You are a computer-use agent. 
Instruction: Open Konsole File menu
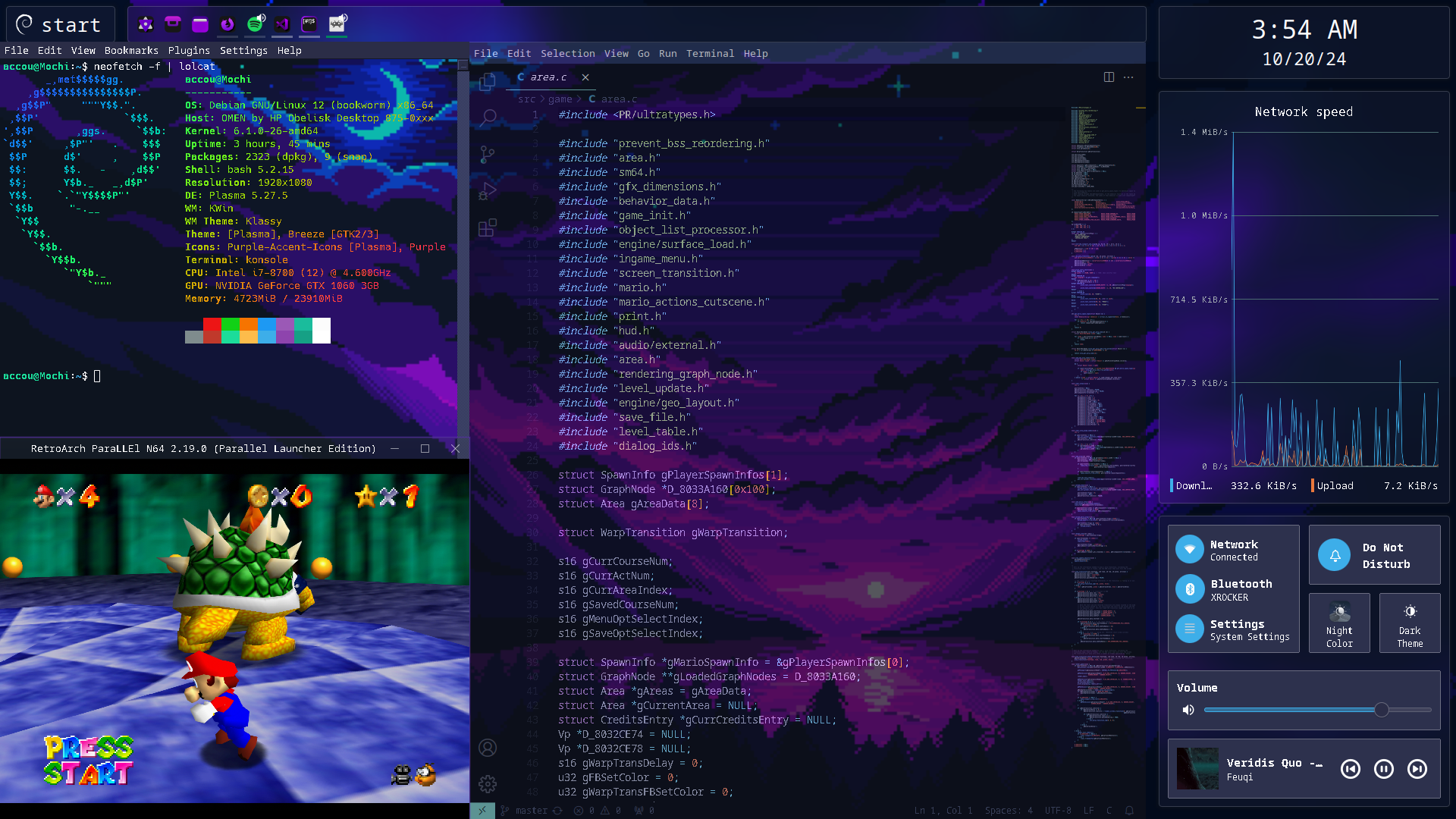pos(17,50)
